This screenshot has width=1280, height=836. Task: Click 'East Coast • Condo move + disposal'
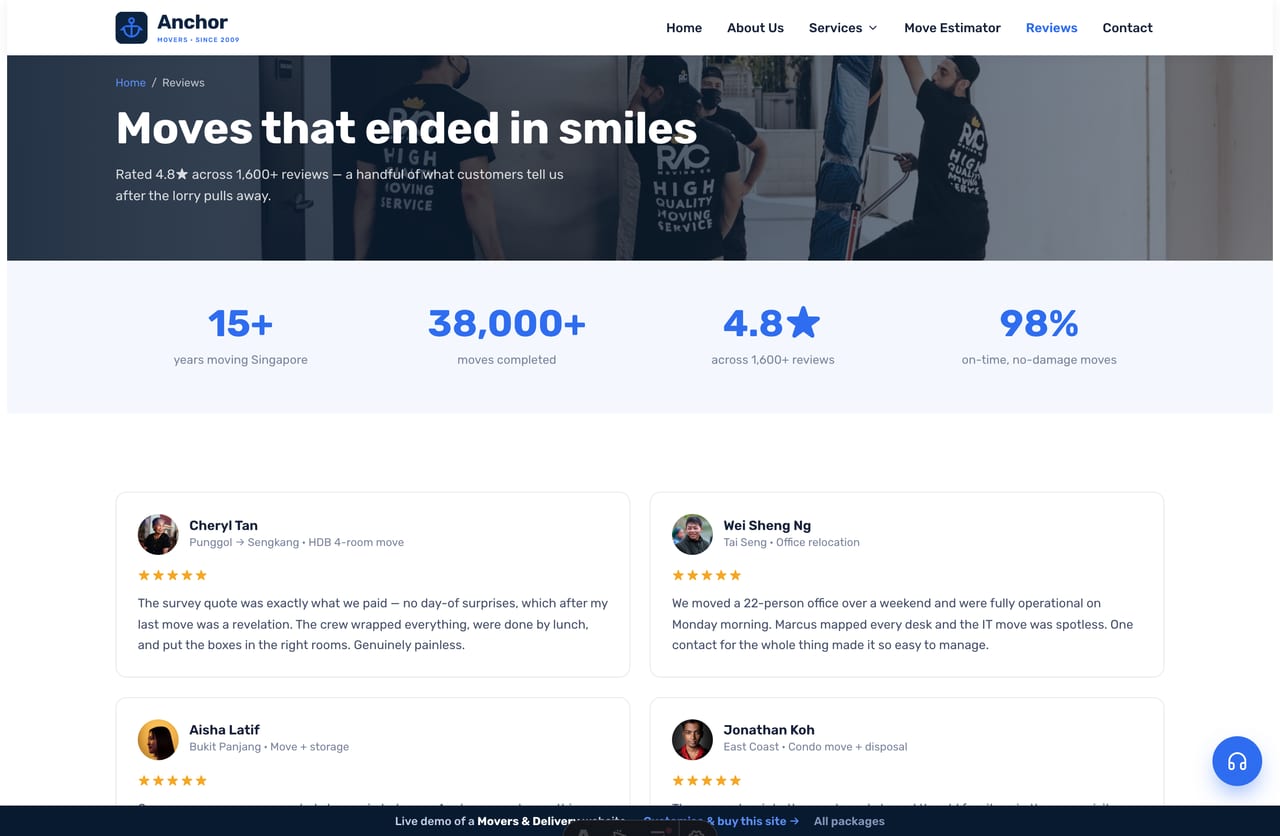coord(815,747)
